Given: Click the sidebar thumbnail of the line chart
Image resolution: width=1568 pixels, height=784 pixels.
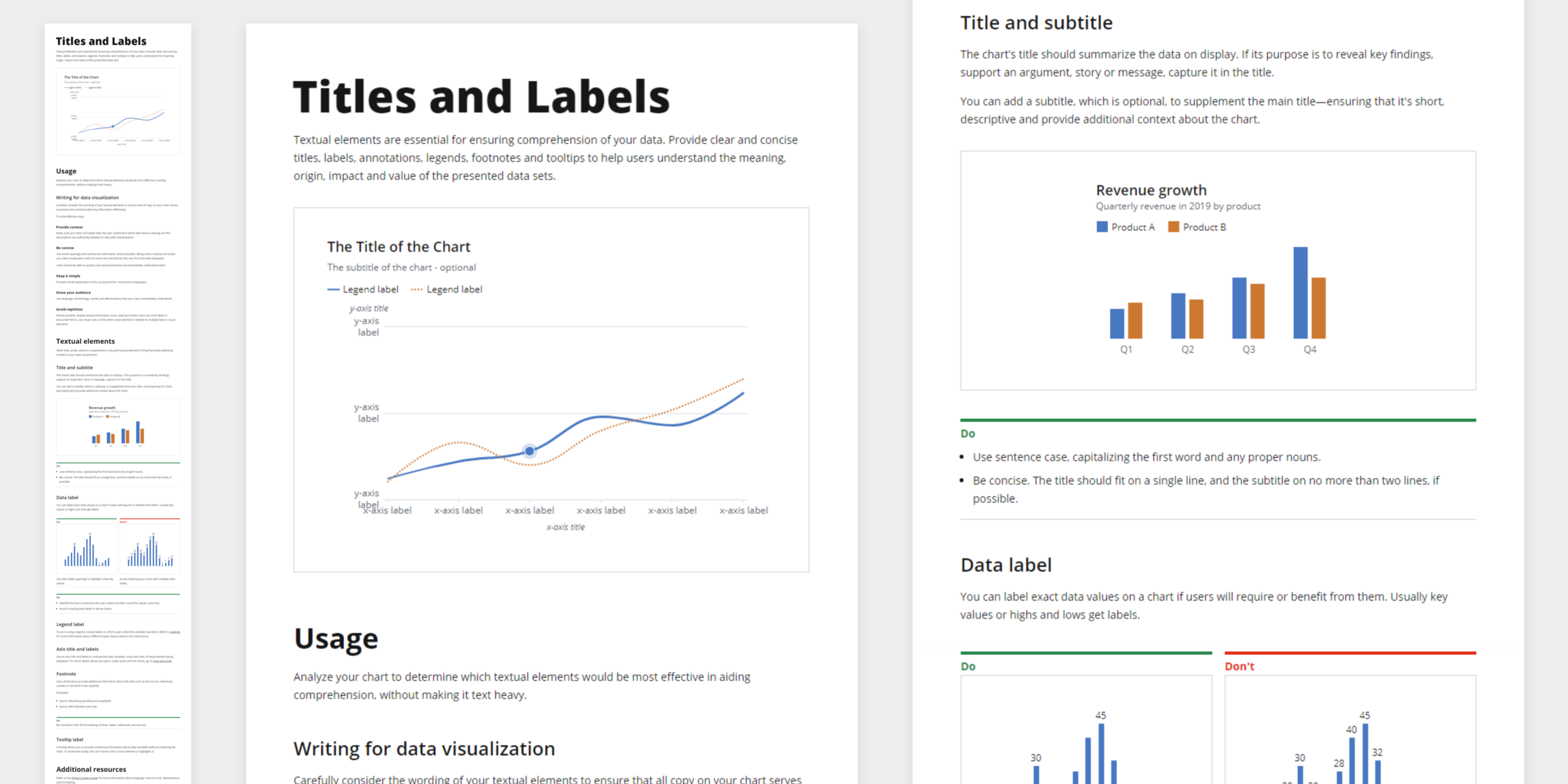Looking at the screenshot, I should pos(118,111).
